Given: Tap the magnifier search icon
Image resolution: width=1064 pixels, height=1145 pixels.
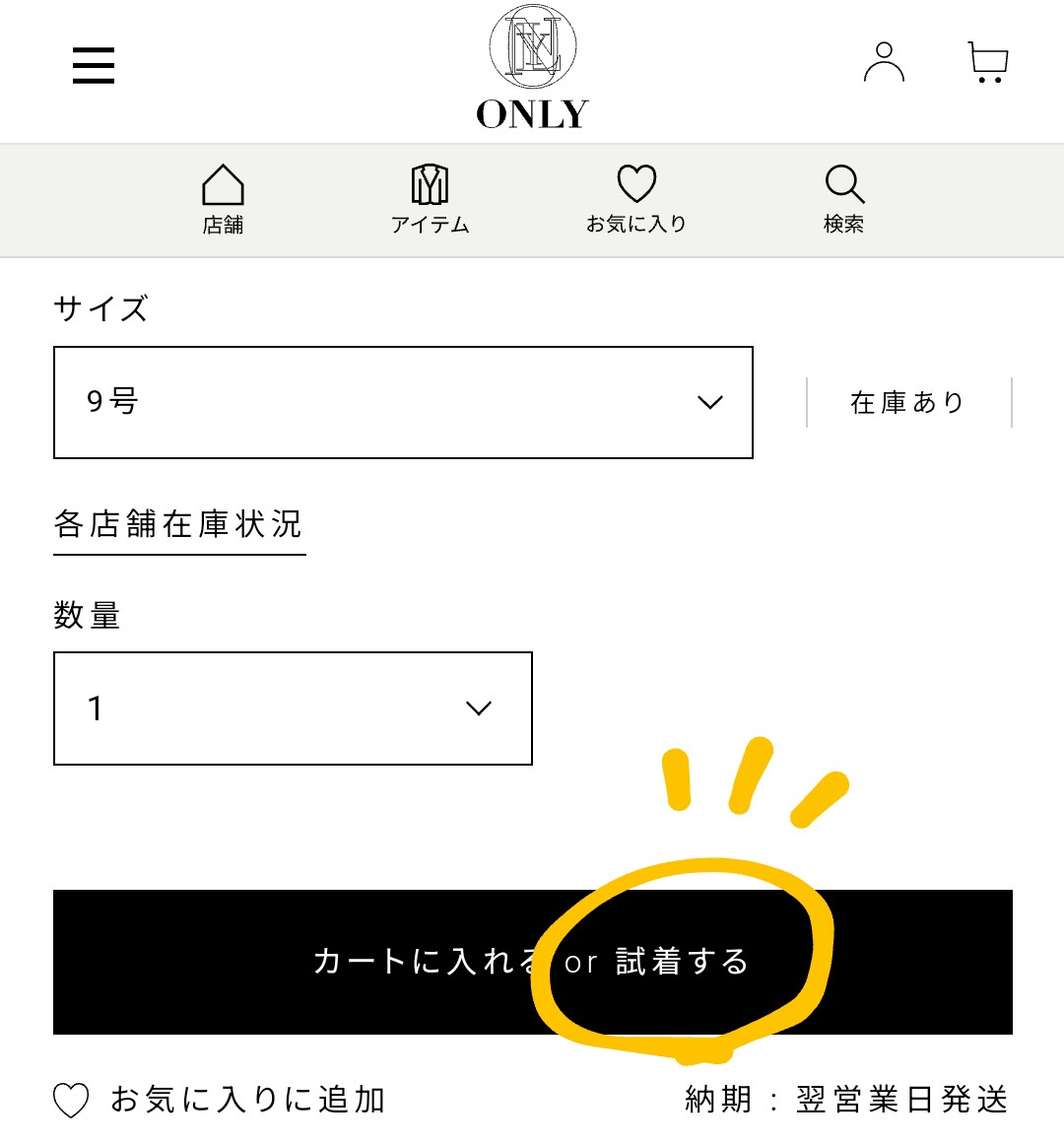Looking at the screenshot, I should click(844, 184).
